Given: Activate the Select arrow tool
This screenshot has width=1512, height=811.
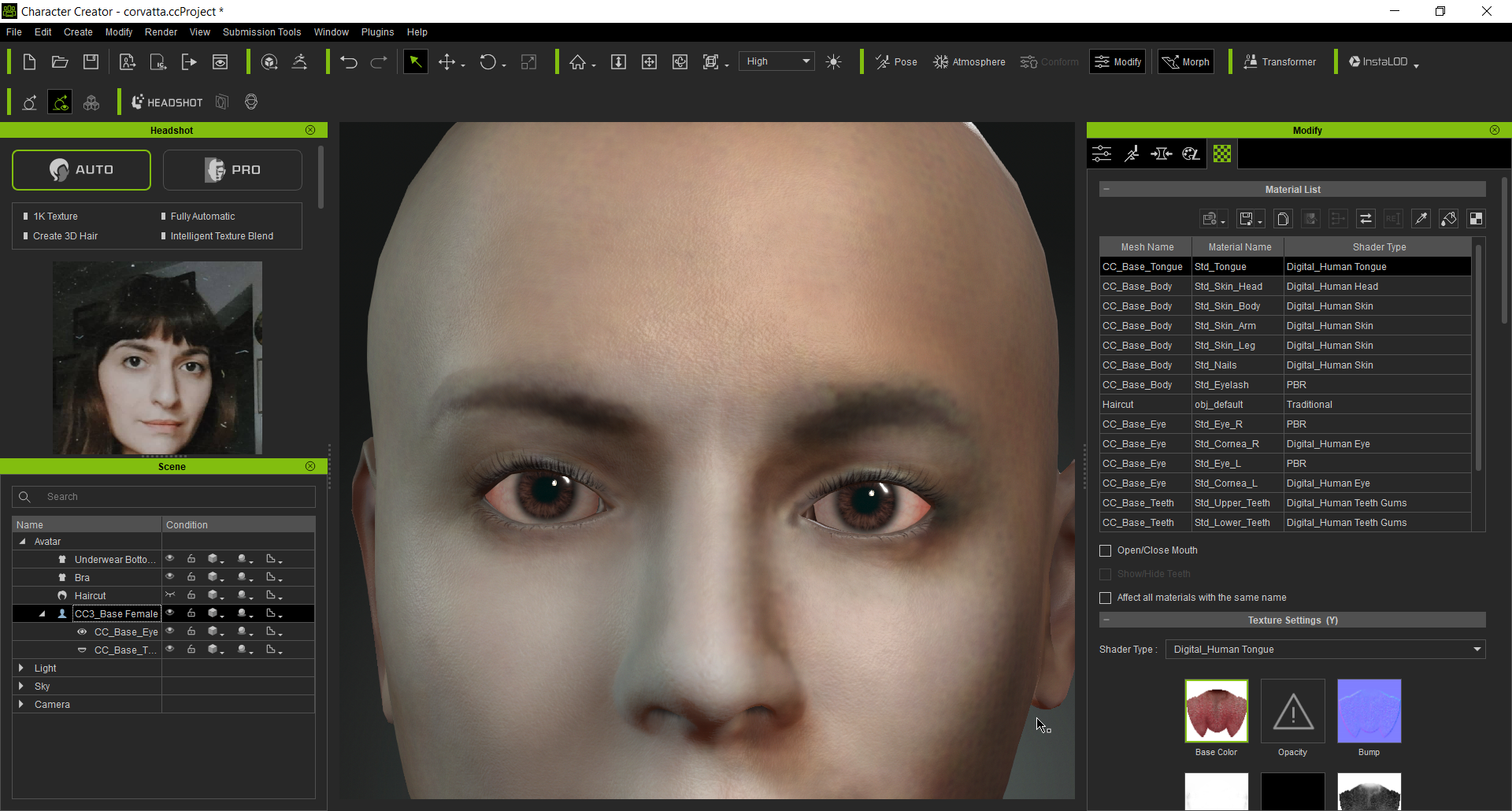Looking at the screenshot, I should [x=415, y=61].
